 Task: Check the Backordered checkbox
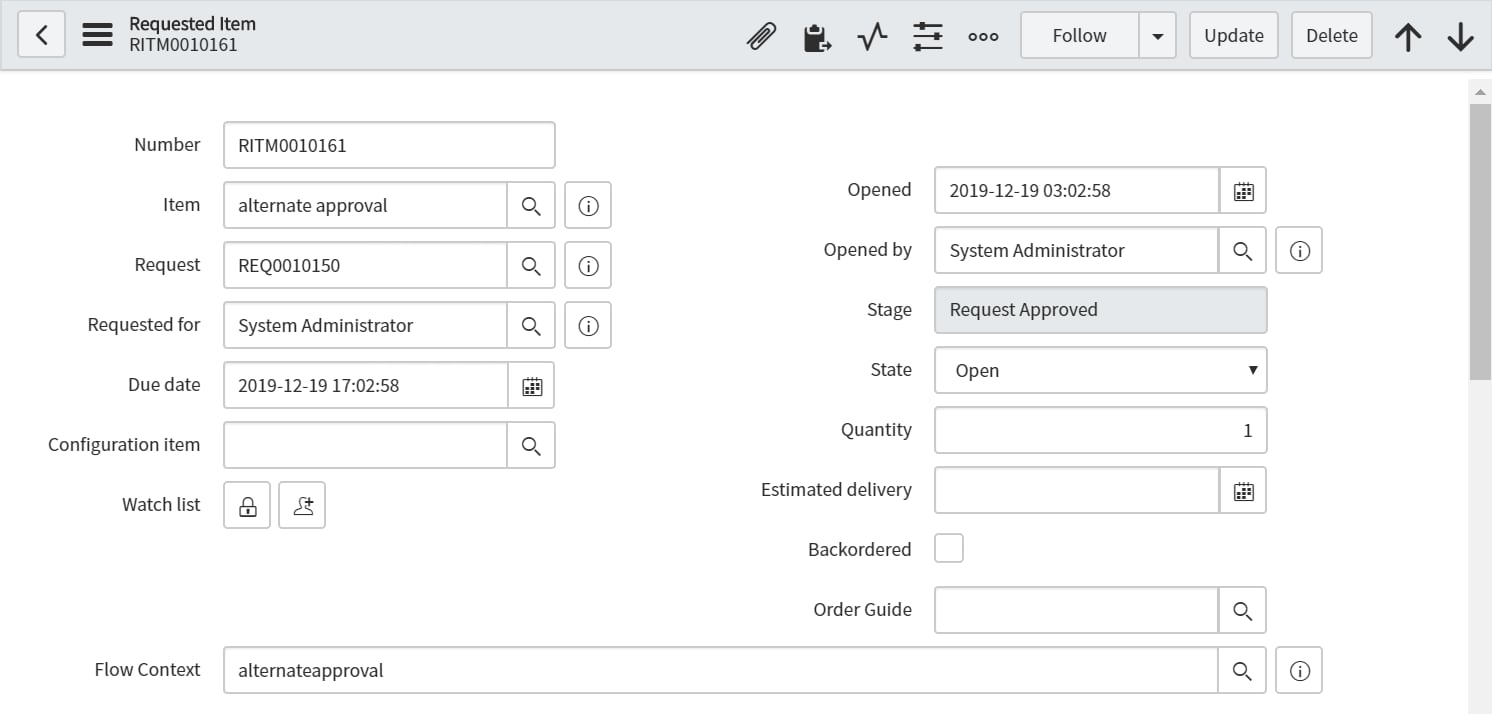click(948, 548)
